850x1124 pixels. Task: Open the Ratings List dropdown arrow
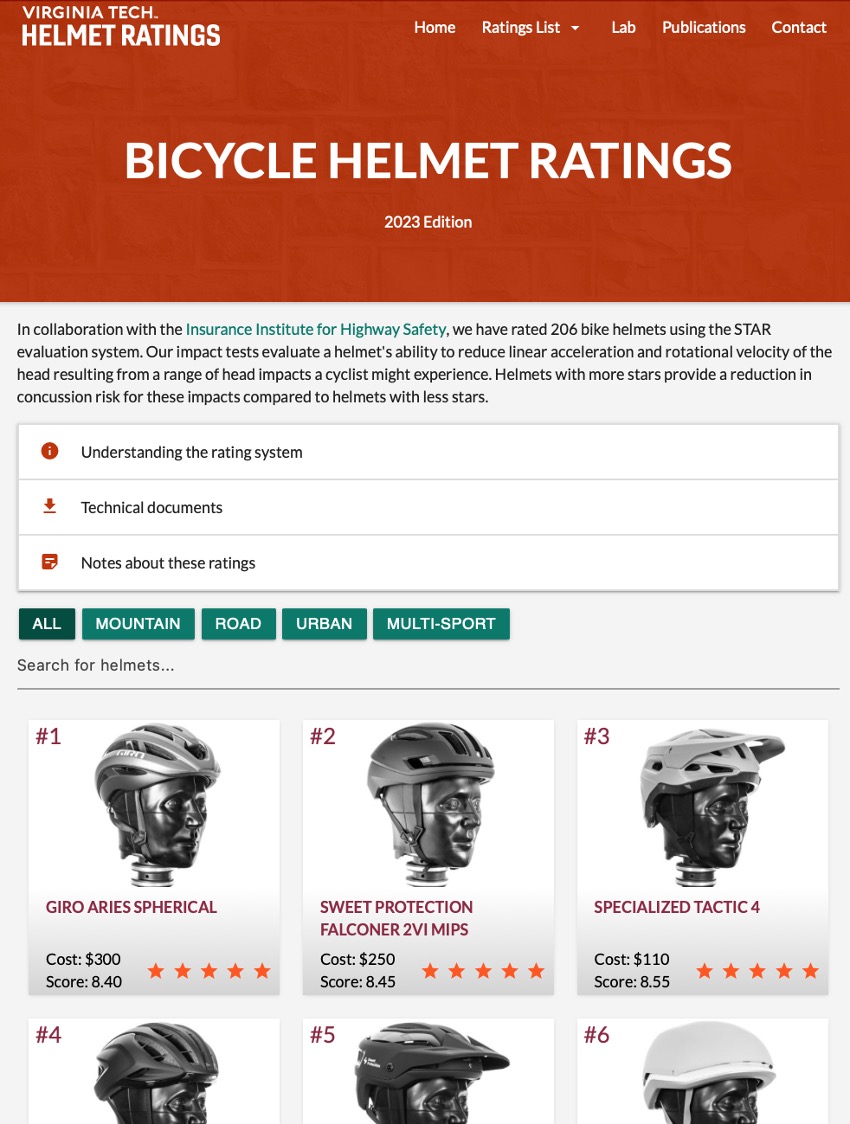575,28
